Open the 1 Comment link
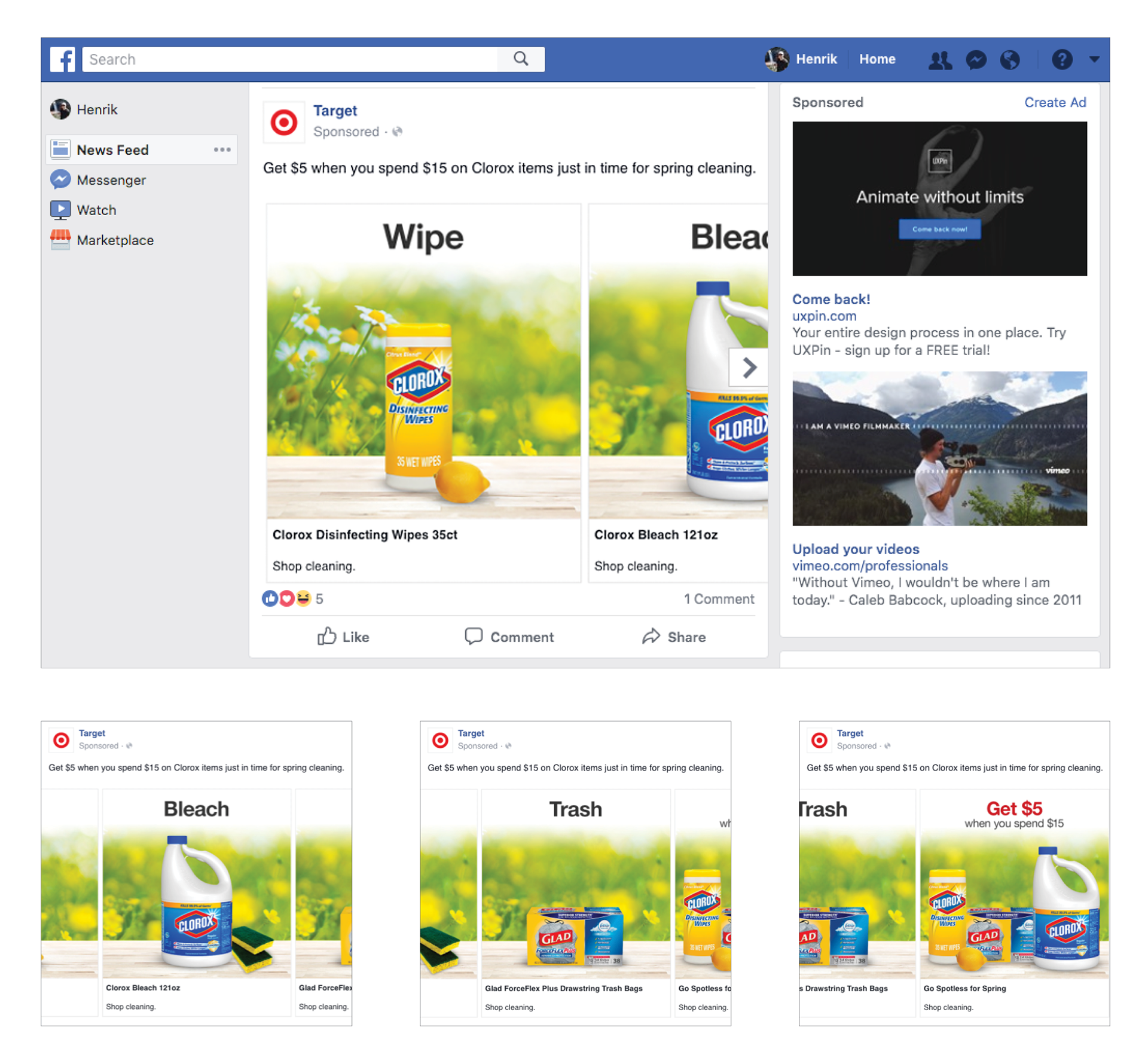The height and width of the screenshot is (1064, 1148). click(719, 599)
